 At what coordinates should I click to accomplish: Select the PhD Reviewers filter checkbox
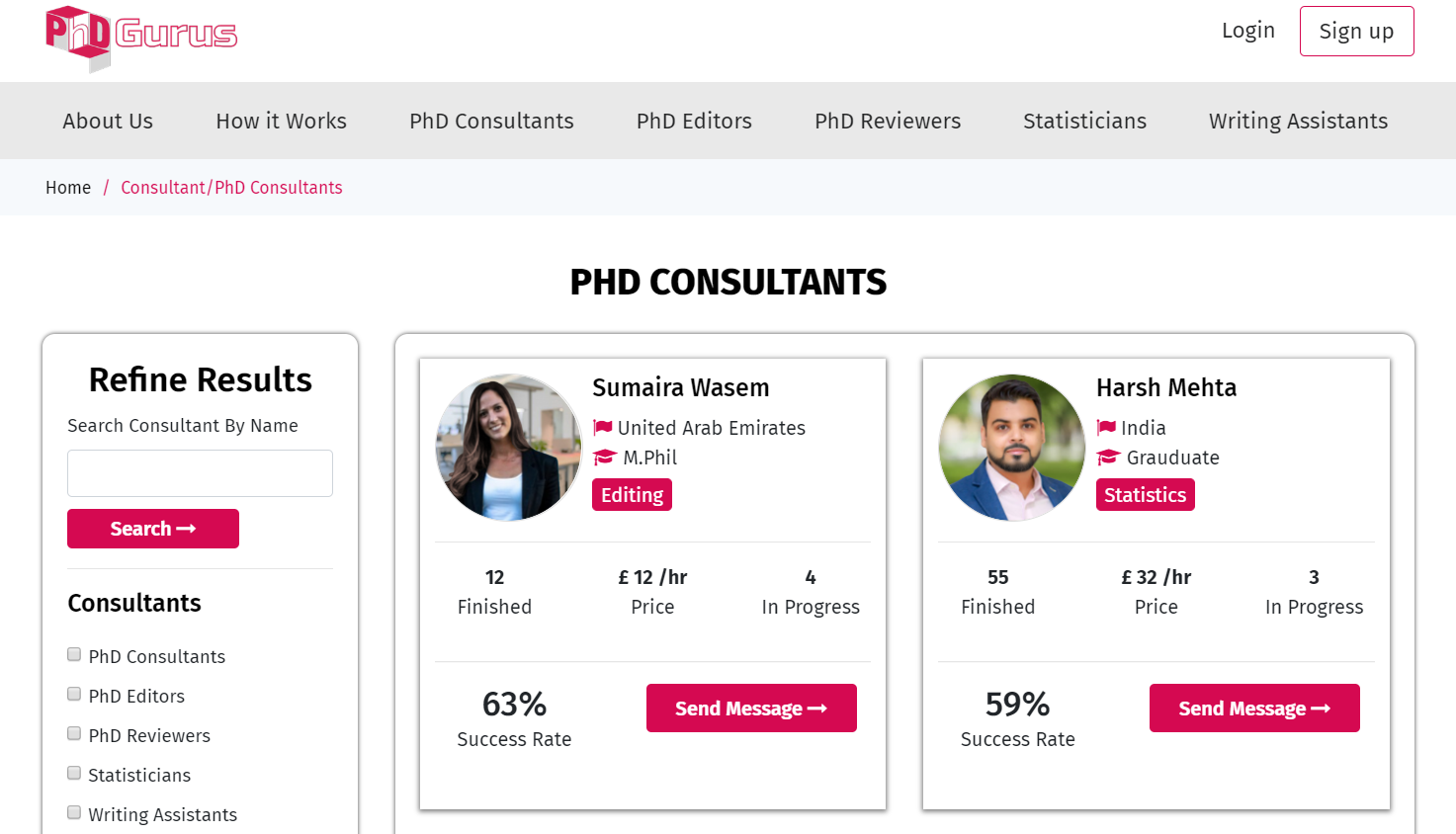(74, 733)
